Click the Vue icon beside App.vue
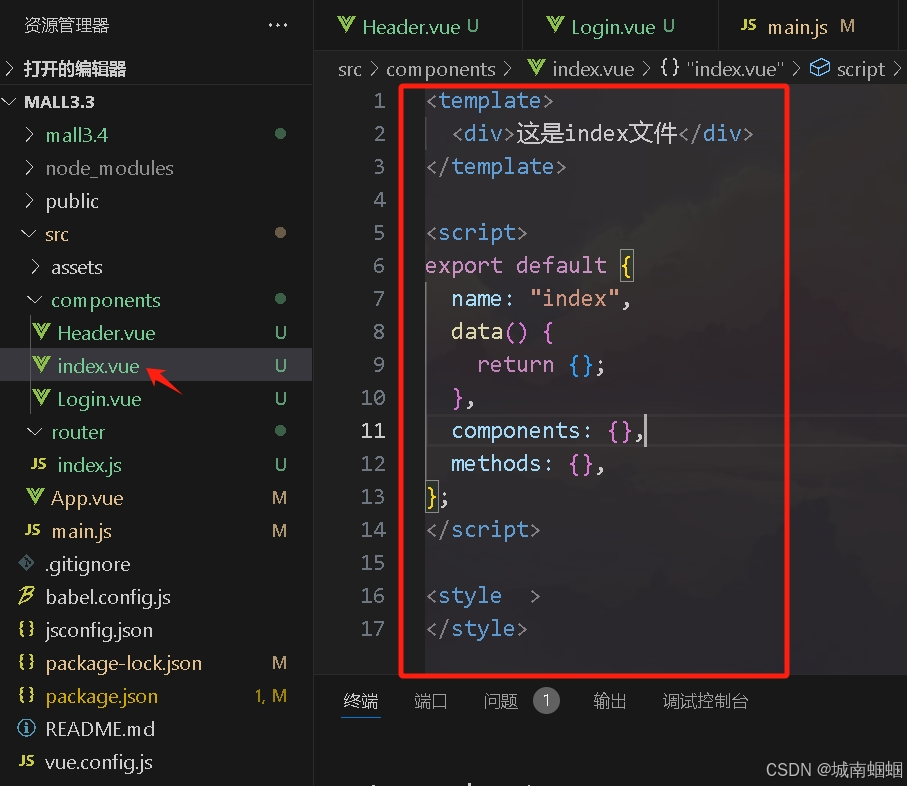The width and height of the screenshot is (907, 786). [35, 497]
